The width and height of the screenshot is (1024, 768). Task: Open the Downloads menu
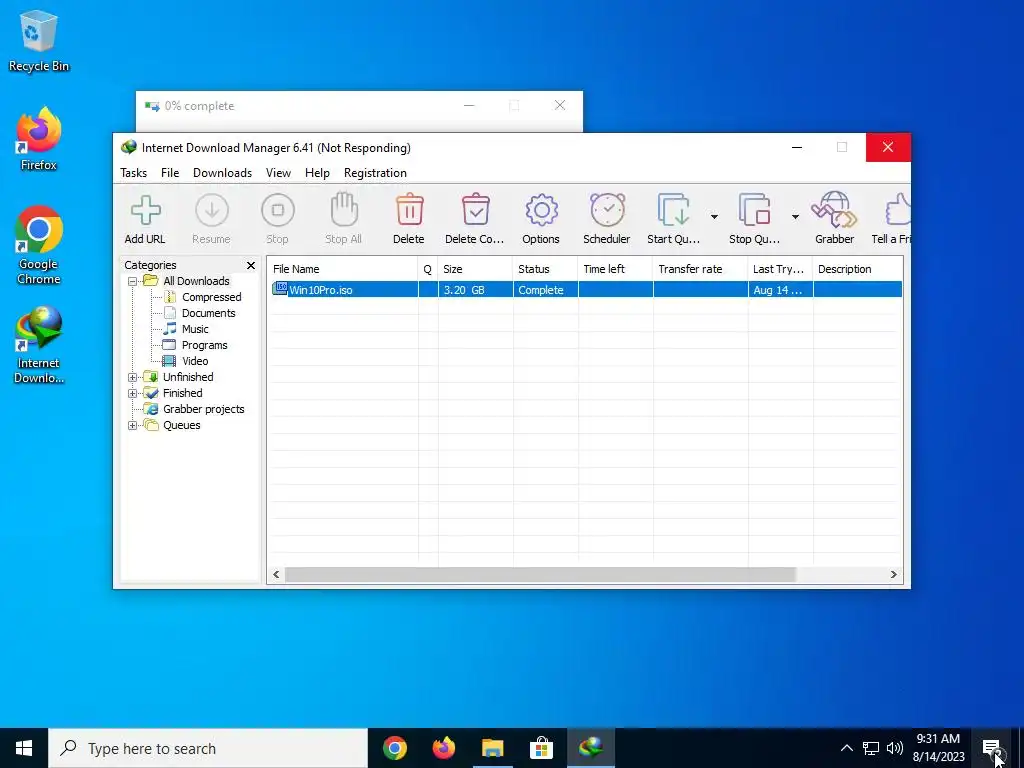coord(222,173)
